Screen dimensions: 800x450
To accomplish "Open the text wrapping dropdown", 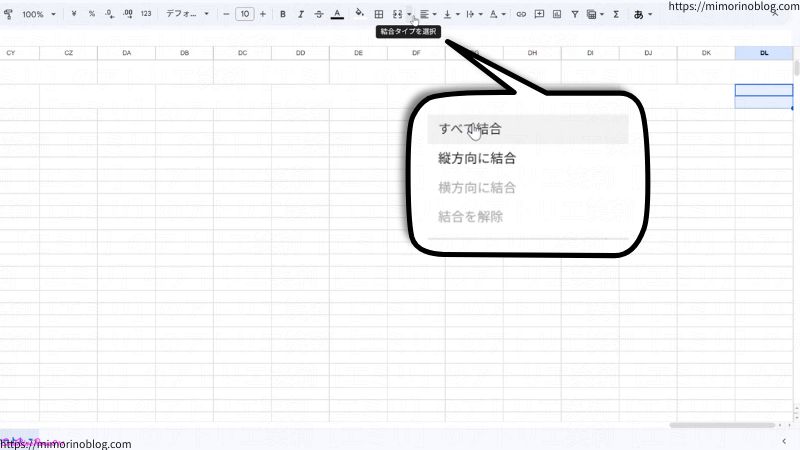I will click(x=474, y=14).
